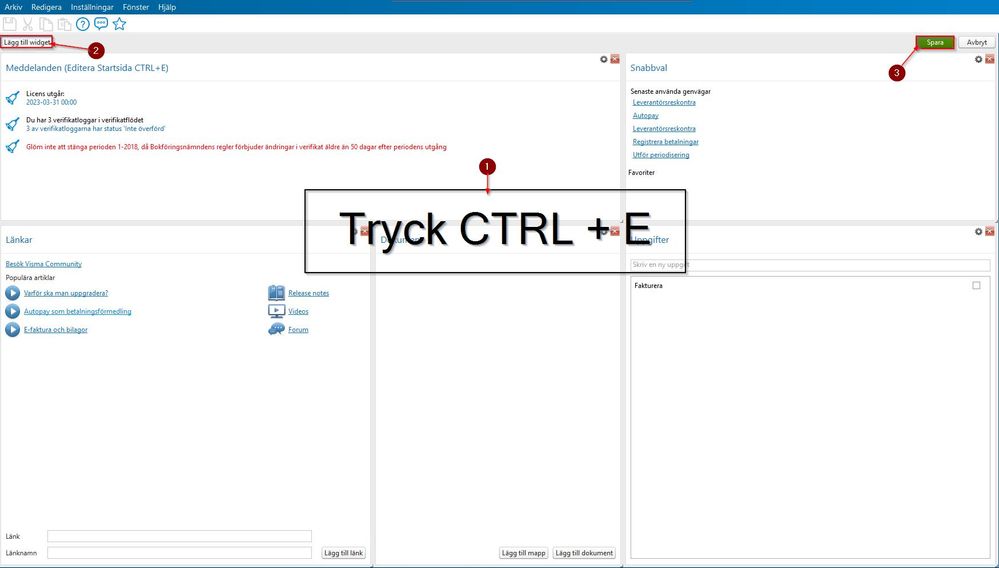Click the Länknamn input field

(x=179, y=553)
